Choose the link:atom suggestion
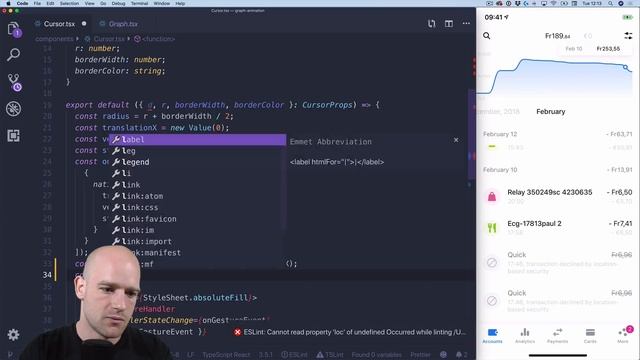The width and height of the screenshot is (640, 360). [x=197, y=196]
